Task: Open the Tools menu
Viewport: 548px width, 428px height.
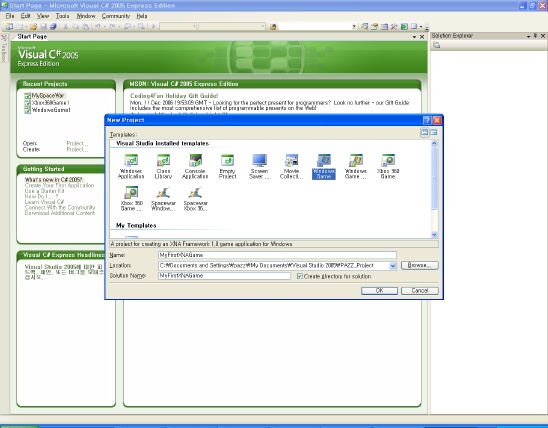Action: (x=63, y=16)
